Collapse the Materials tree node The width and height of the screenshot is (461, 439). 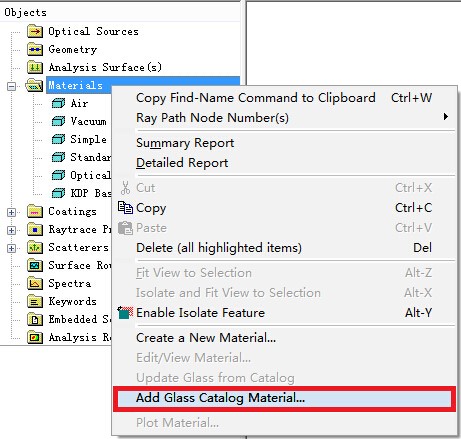pyautogui.click(x=11, y=86)
